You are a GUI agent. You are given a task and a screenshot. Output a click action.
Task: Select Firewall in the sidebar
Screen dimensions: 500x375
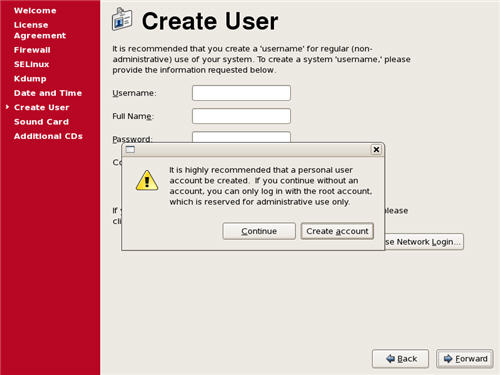pyautogui.click(x=32, y=50)
